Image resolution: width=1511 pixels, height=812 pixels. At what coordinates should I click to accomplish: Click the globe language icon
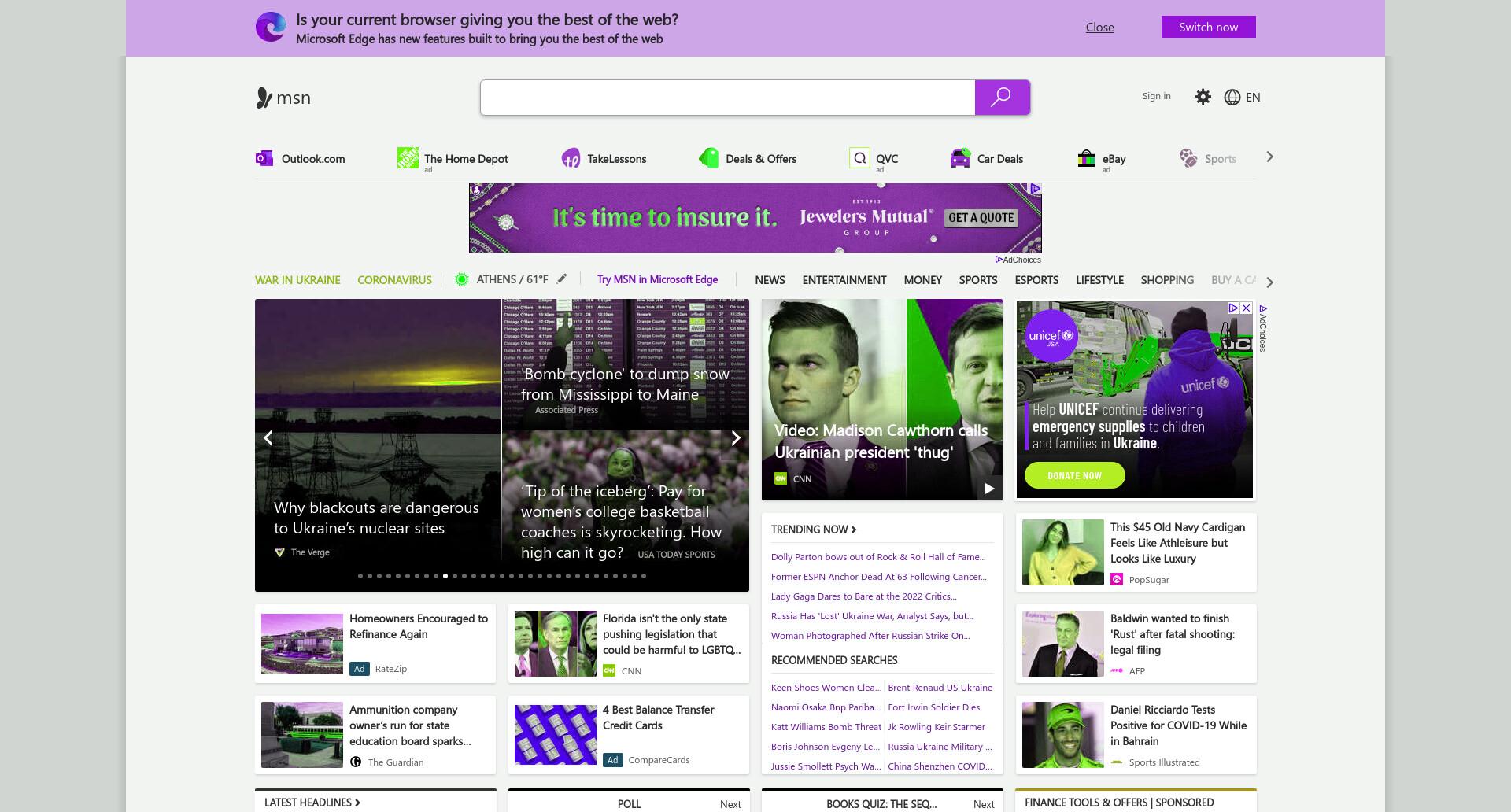pos(1232,97)
